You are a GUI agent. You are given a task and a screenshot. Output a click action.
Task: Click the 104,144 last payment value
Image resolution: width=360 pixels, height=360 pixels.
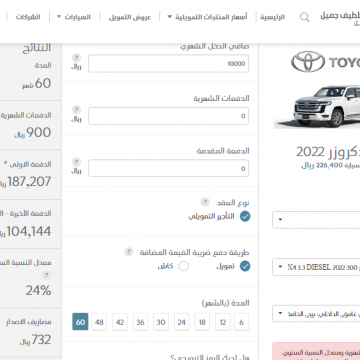[29, 231]
